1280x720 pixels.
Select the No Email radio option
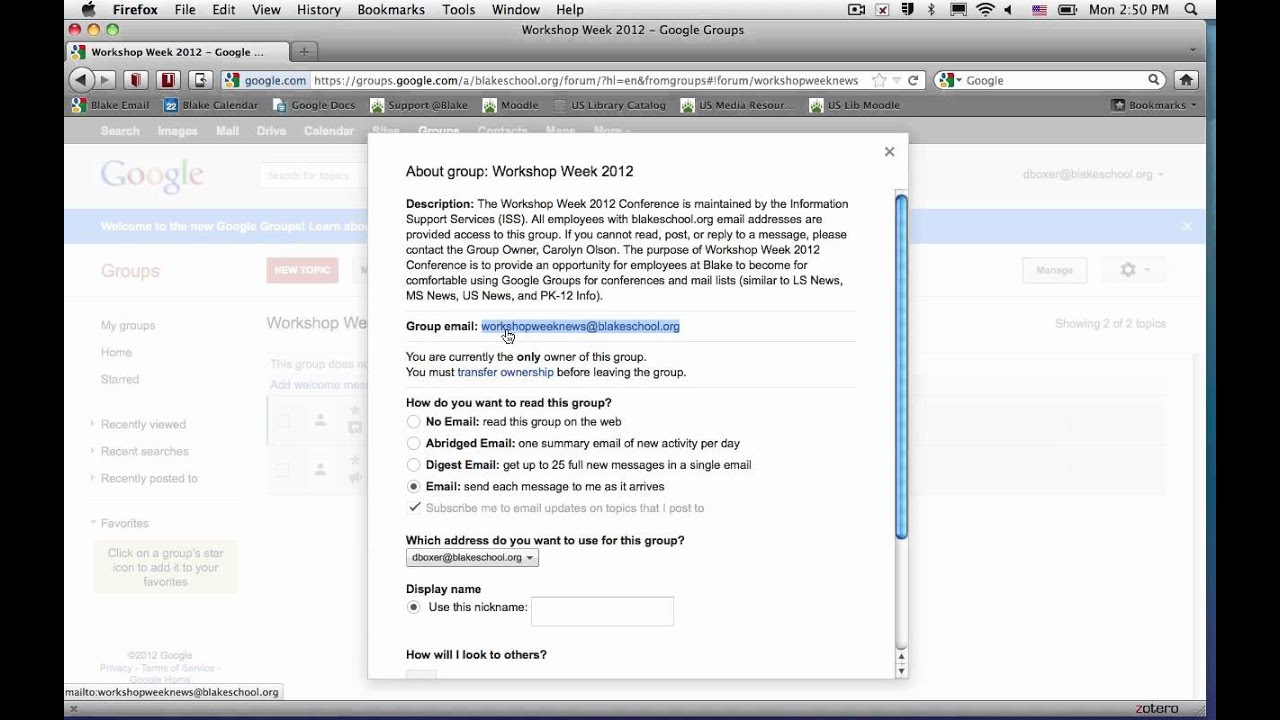coord(413,422)
